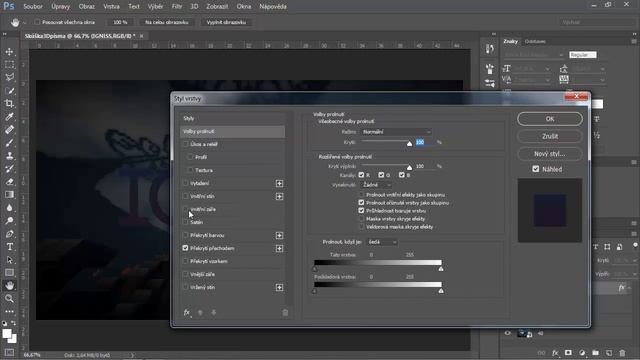The image size is (640, 360).
Task: Open the Úpravy menu
Action: click(x=60, y=7)
